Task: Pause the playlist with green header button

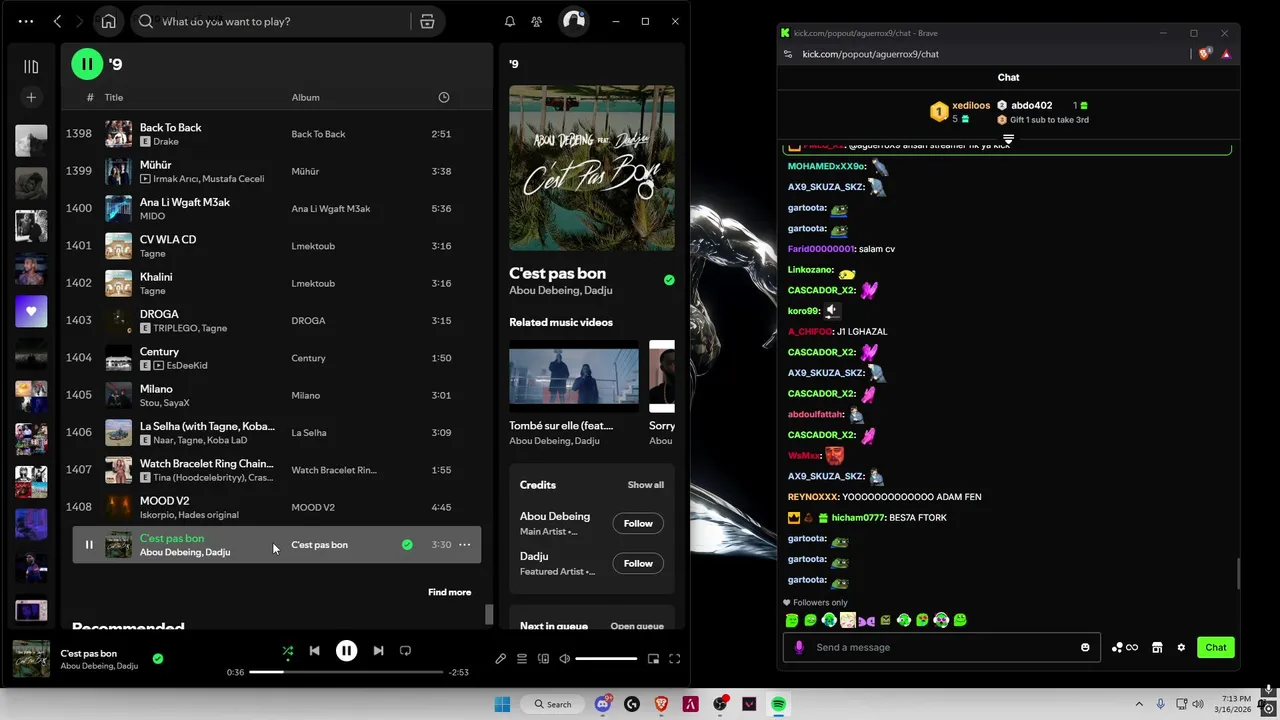Action: [87, 64]
